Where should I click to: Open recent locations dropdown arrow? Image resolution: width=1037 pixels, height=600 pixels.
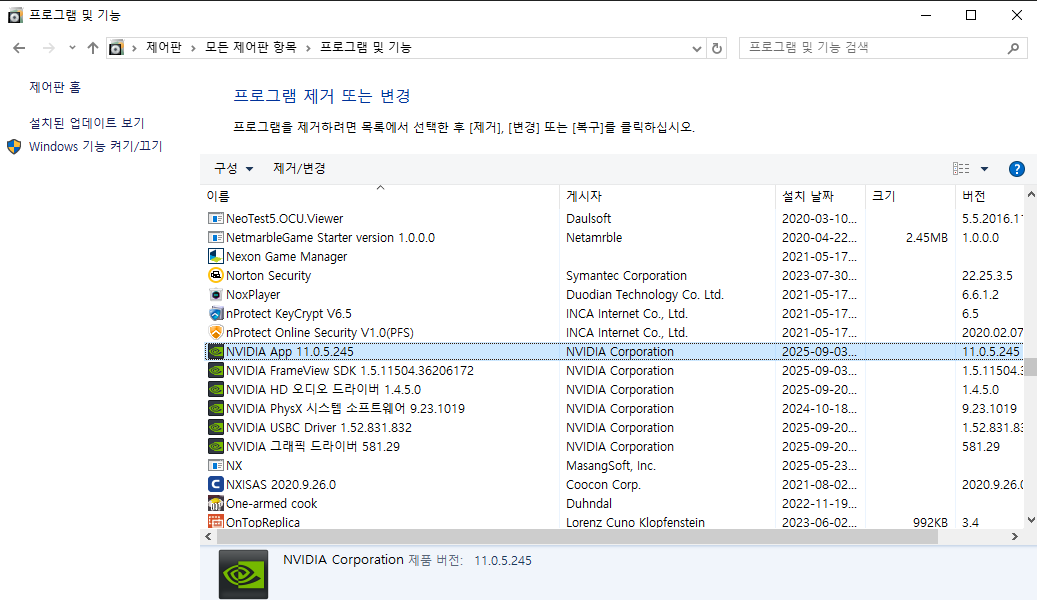[72, 48]
